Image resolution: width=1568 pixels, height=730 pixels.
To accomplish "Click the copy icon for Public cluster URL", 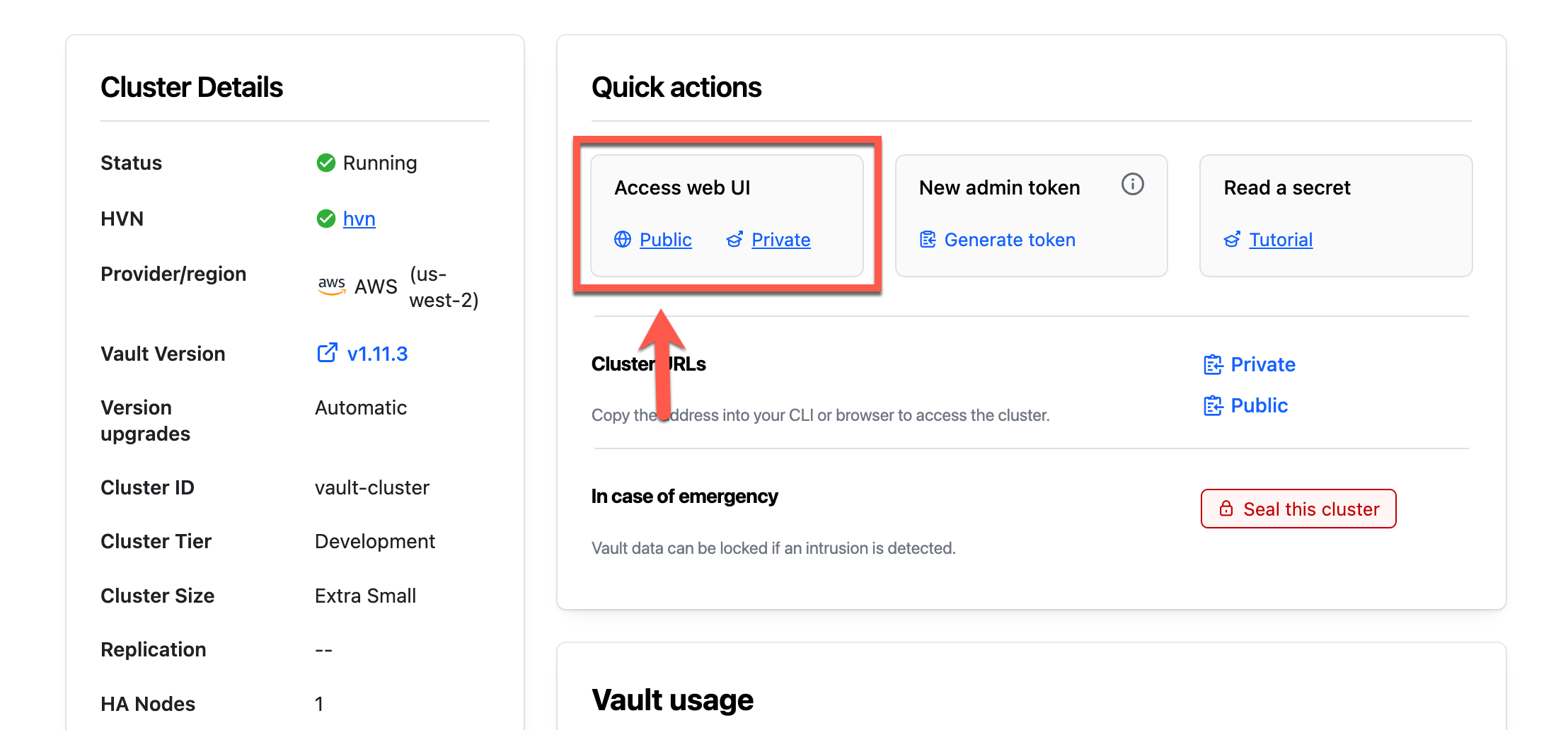I will click(1213, 405).
